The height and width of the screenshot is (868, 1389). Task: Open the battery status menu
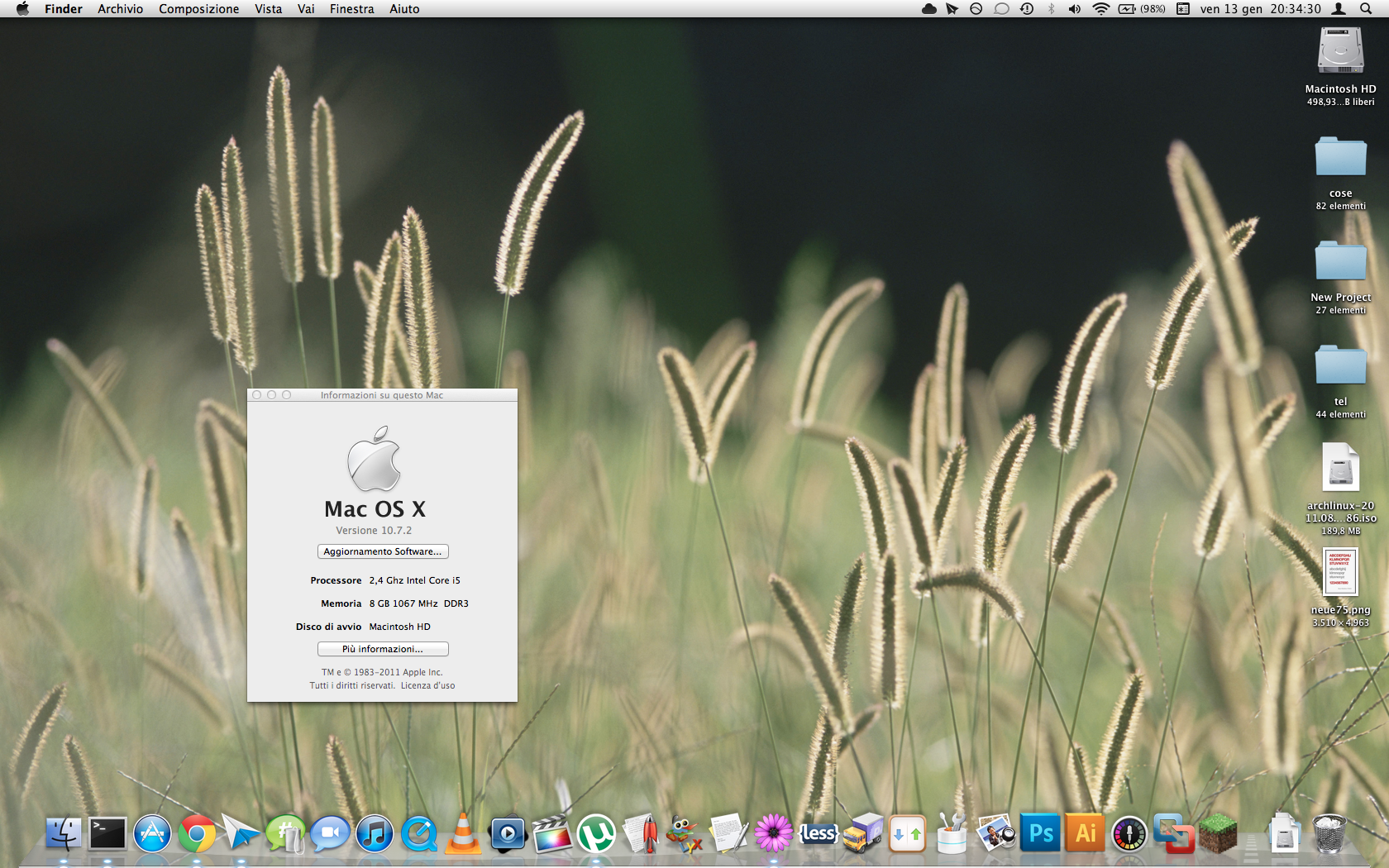tap(1142, 8)
